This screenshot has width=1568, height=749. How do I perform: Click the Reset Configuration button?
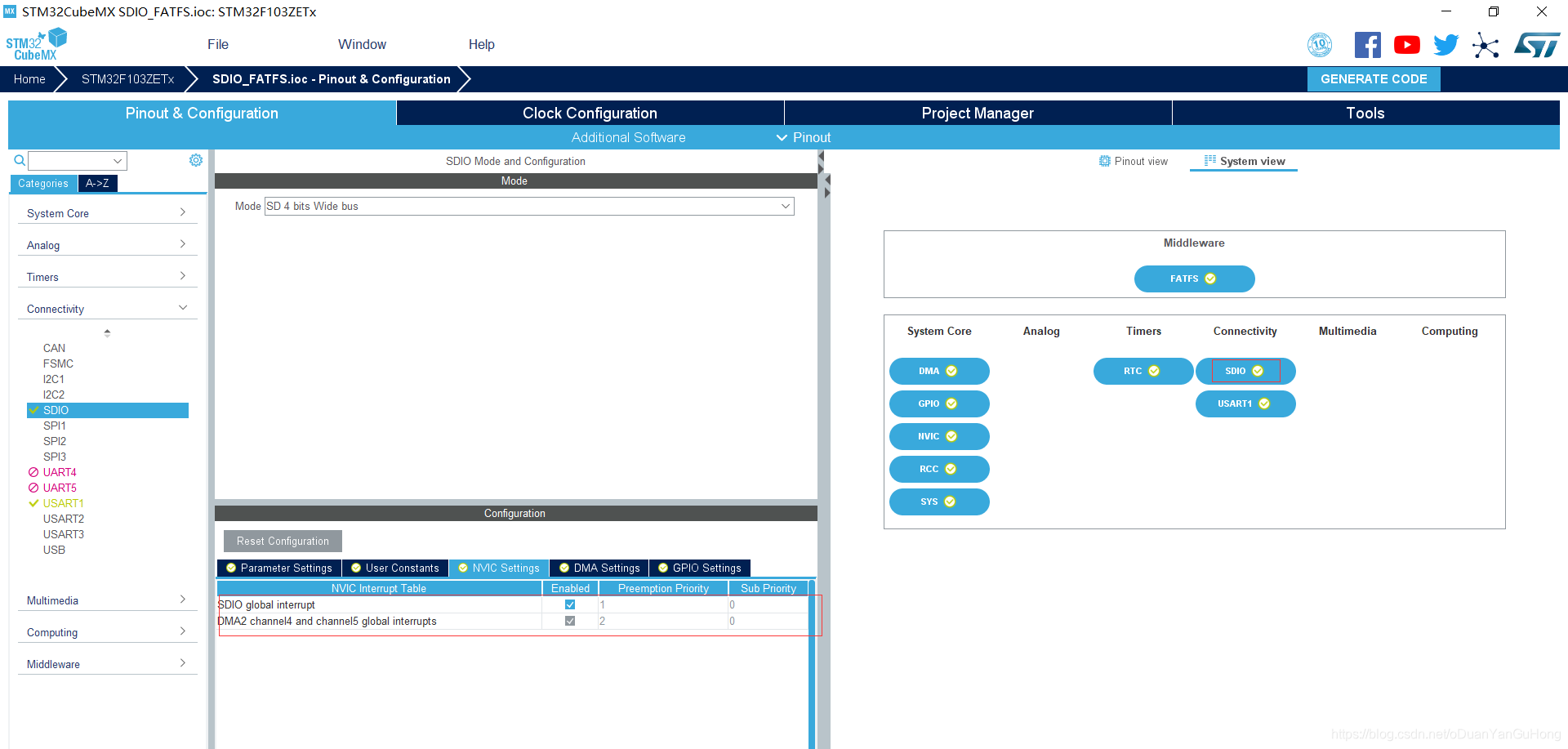click(x=283, y=541)
